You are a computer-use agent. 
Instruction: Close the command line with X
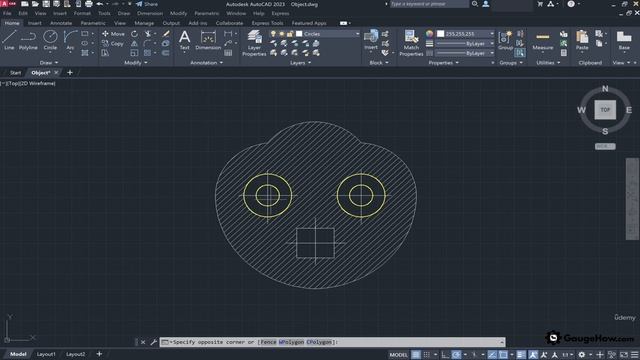click(143, 342)
